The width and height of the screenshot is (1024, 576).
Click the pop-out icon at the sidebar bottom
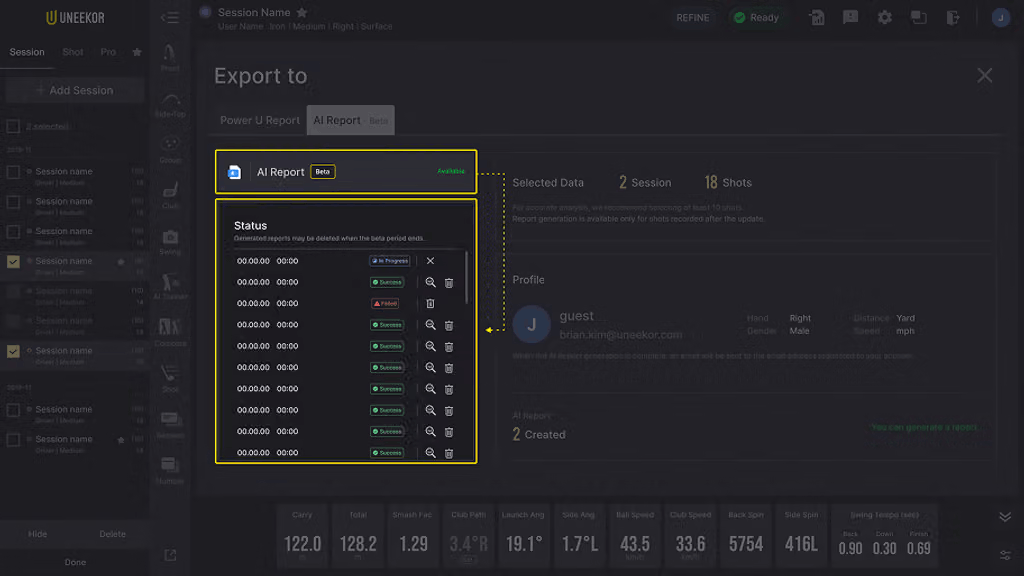(x=170, y=555)
